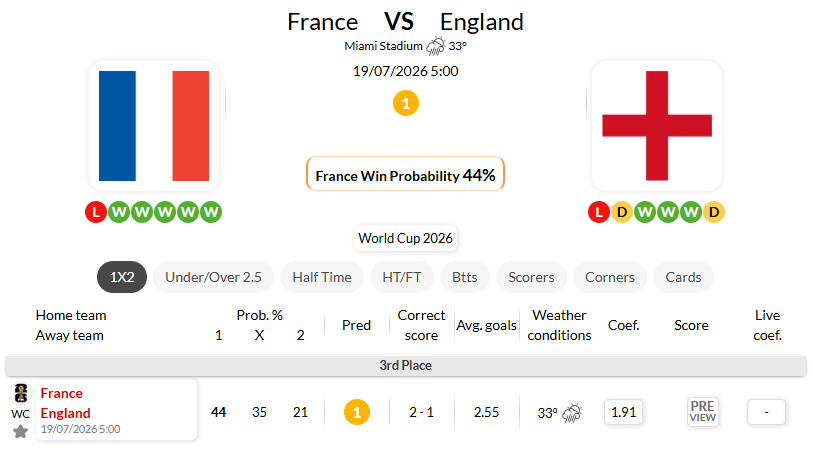813x453 pixels.
Task: Click the orange prediction badge in the Pred column
Action: click(x=357, y=412)
